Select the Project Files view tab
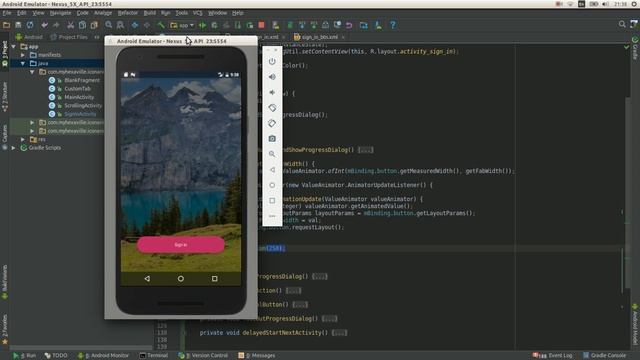The width and height of the screenshot is (640, 360). point(69,37)
